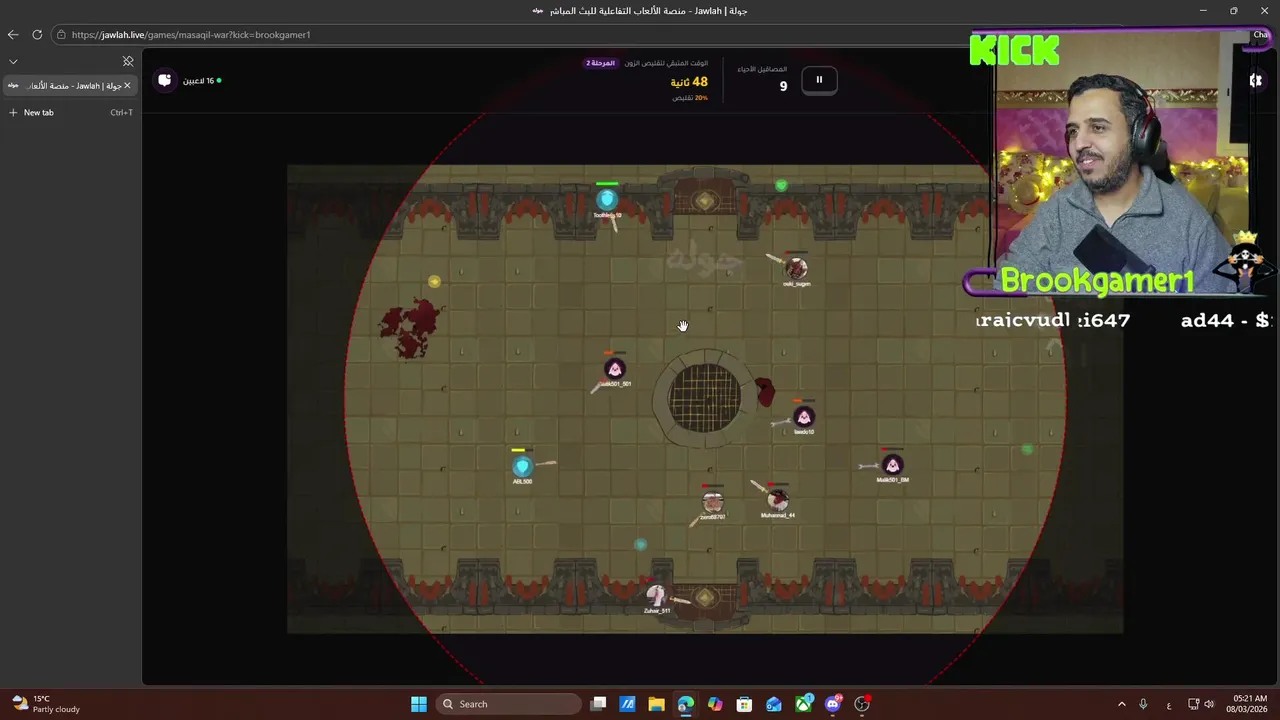
Task: Collapse the vertical tabs chevron
Action: click(13, 61)
